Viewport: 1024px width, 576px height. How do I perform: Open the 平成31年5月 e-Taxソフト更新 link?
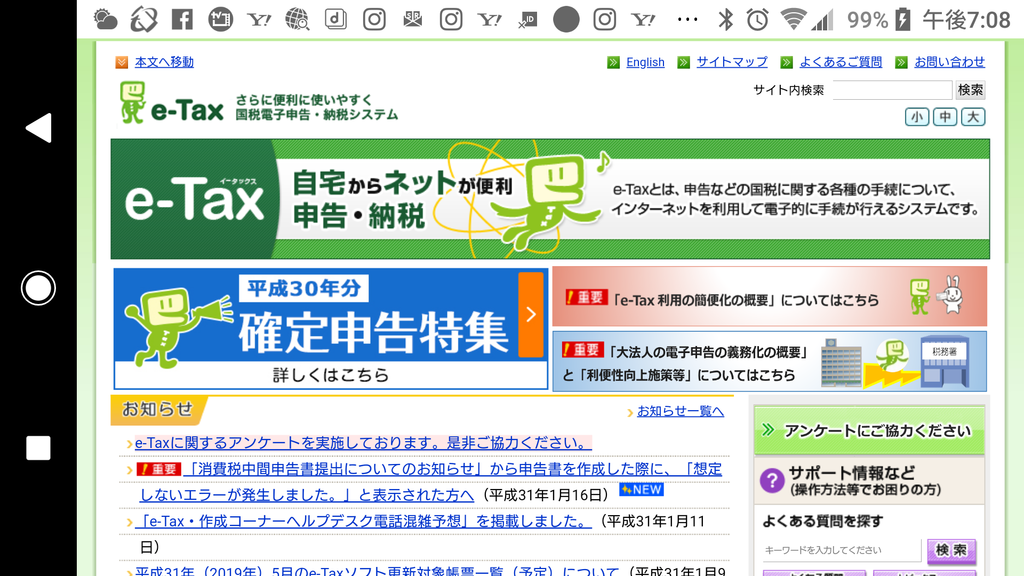(x=377, y=571)
